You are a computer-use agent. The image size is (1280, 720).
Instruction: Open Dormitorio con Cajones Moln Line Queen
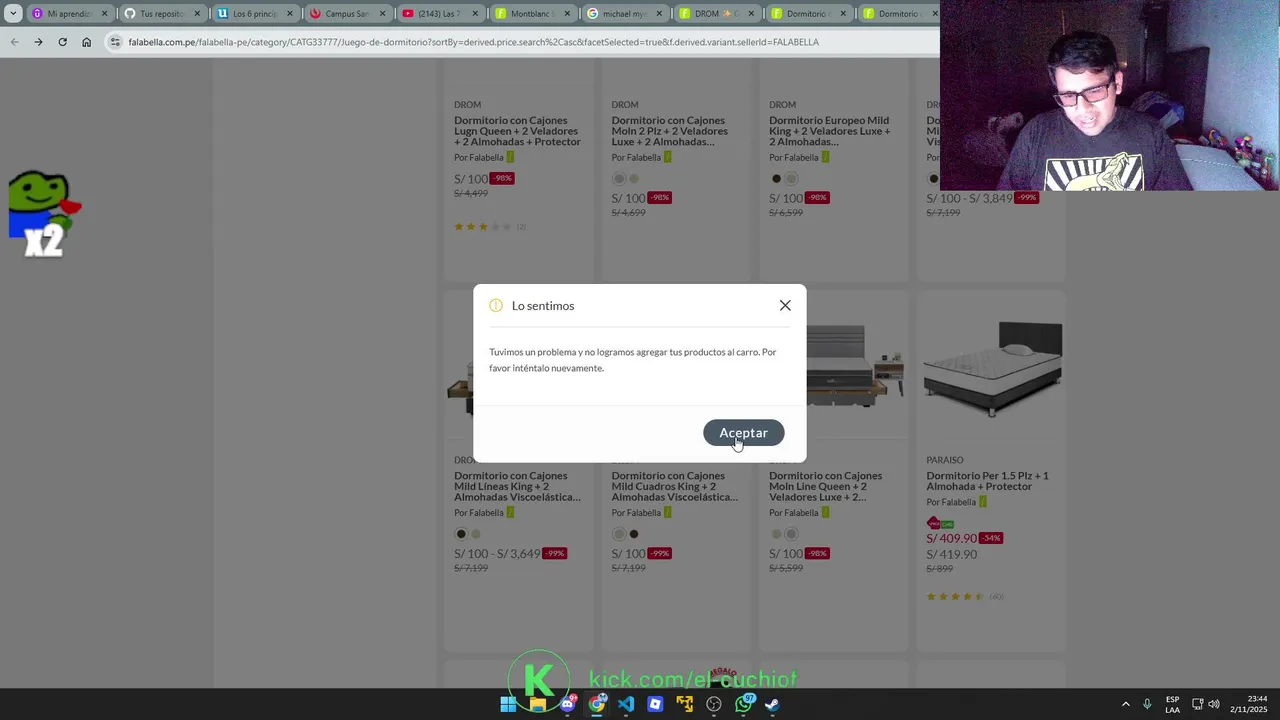point(825,486)
